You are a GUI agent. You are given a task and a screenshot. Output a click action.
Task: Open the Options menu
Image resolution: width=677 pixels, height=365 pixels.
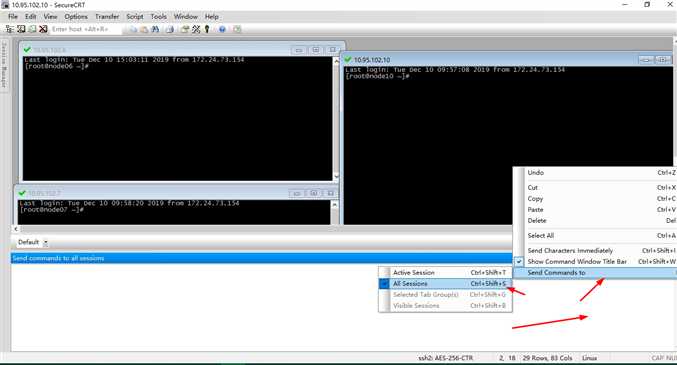click(x=76, y=16)
